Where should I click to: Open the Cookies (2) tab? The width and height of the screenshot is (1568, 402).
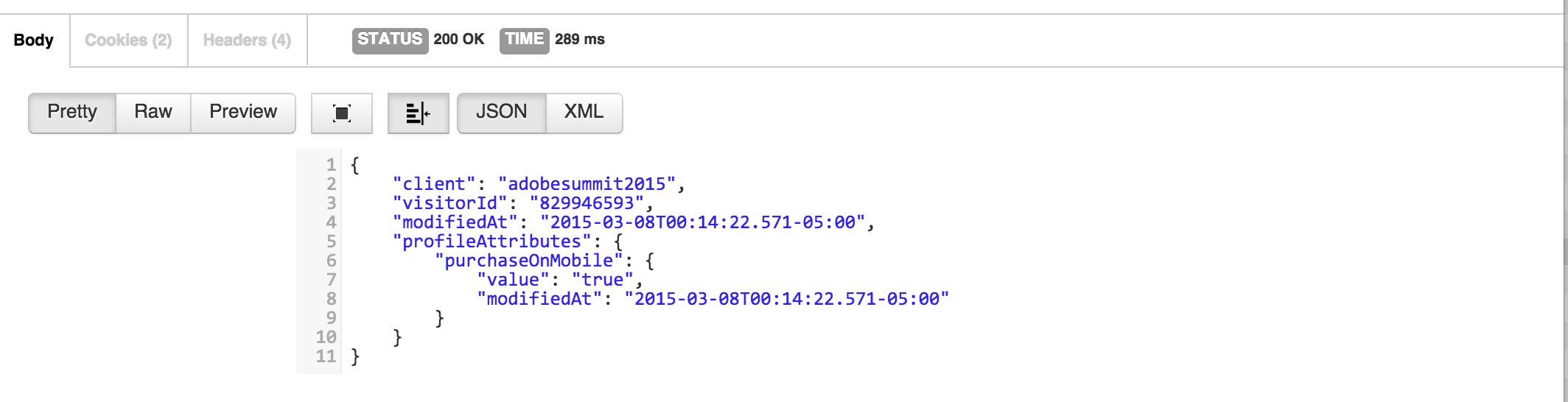point(128,40)
